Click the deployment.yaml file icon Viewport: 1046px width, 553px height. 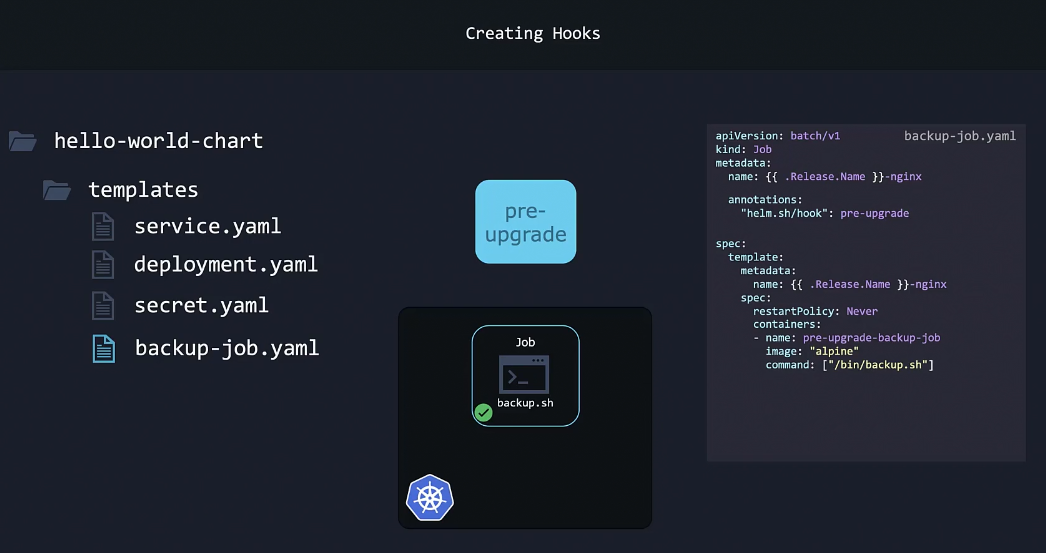[x=103, y=265]
